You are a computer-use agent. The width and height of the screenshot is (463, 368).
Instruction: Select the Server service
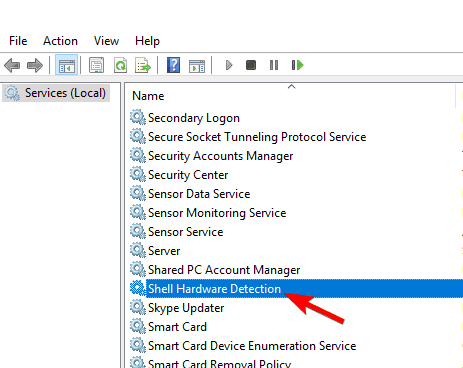coord(164,251)
